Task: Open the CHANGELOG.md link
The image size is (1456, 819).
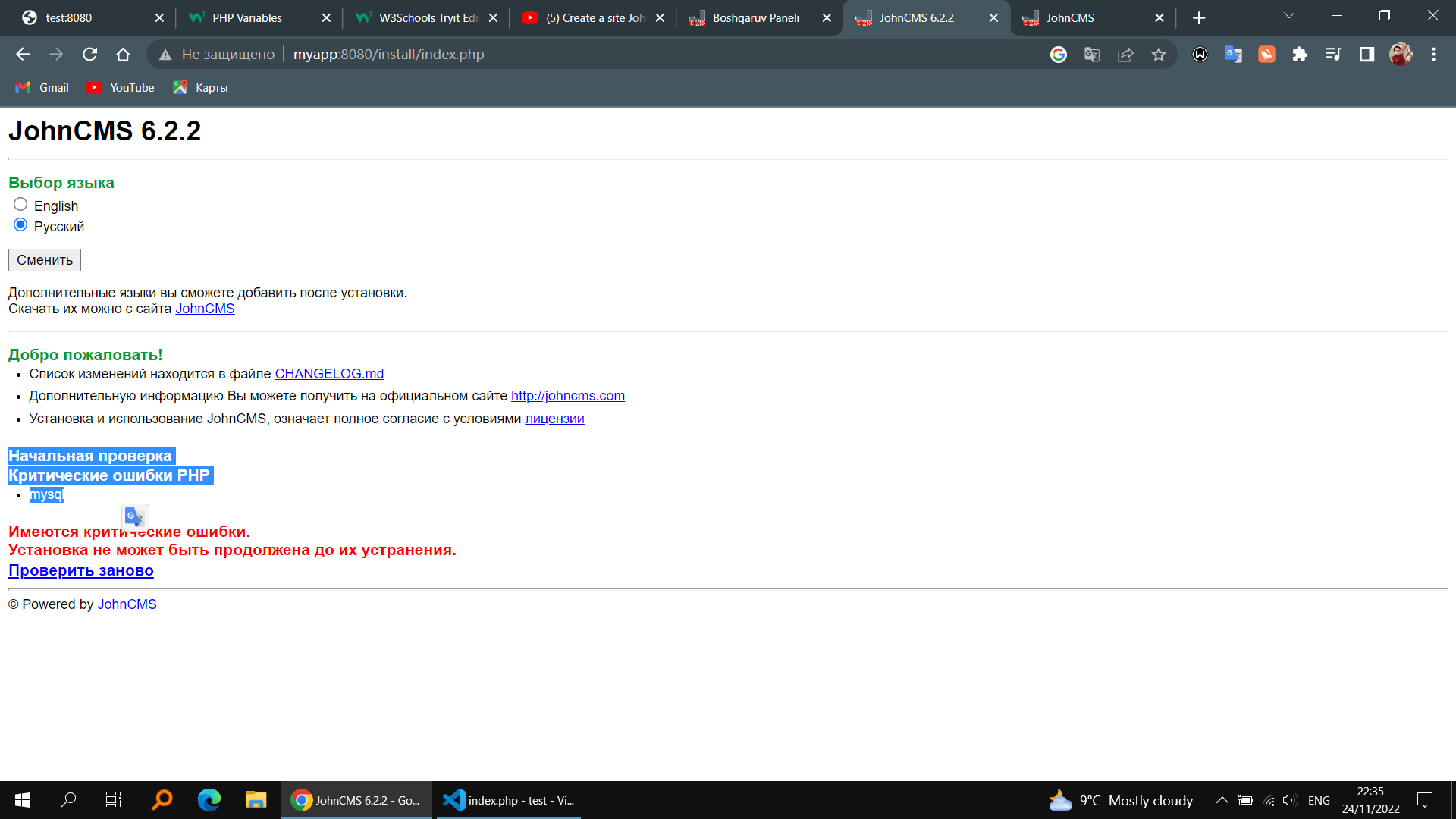Action: pyautogui.click(x=329, y=374)
